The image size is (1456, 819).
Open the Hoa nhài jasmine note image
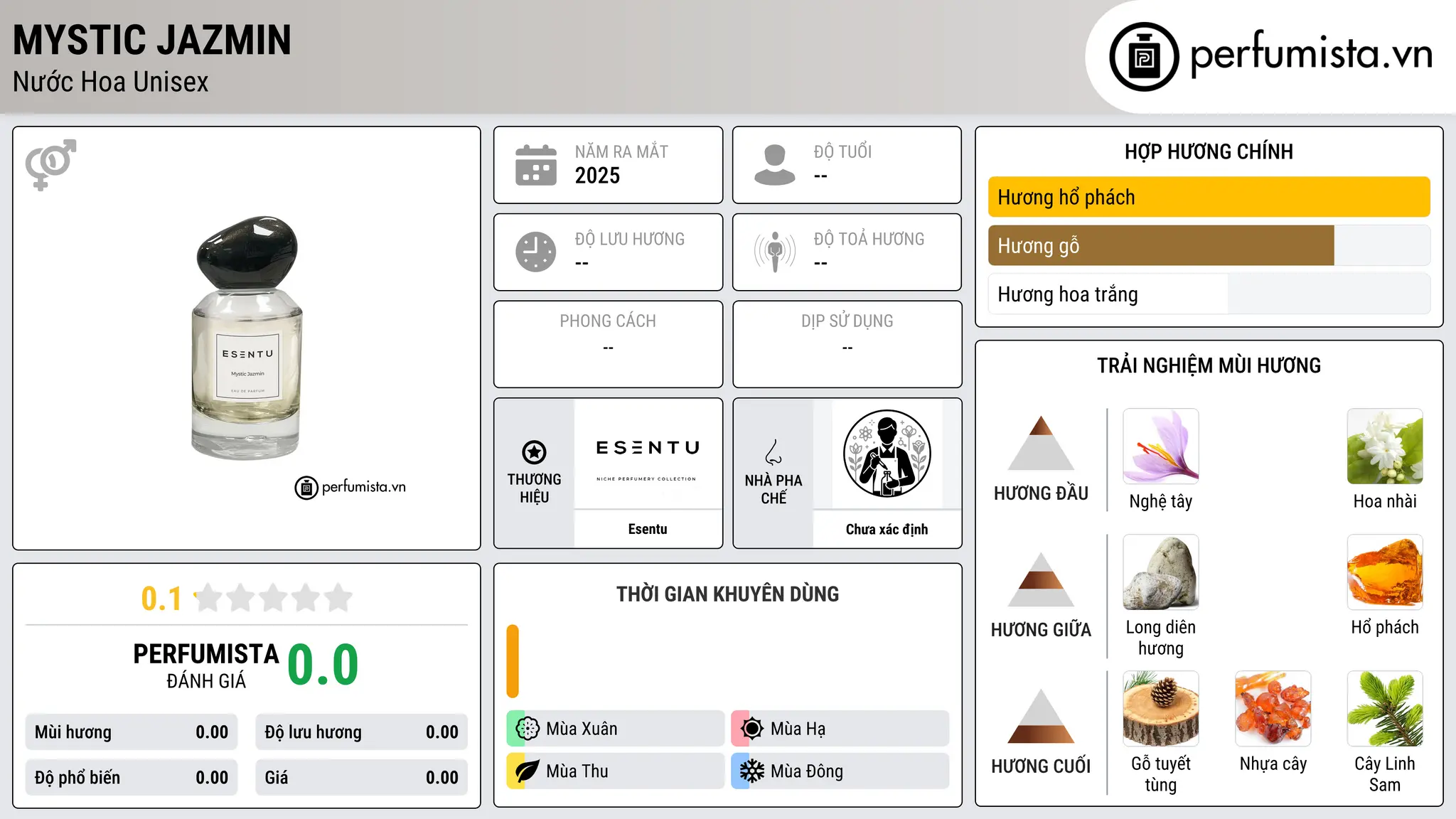[x=1385, y=446]
